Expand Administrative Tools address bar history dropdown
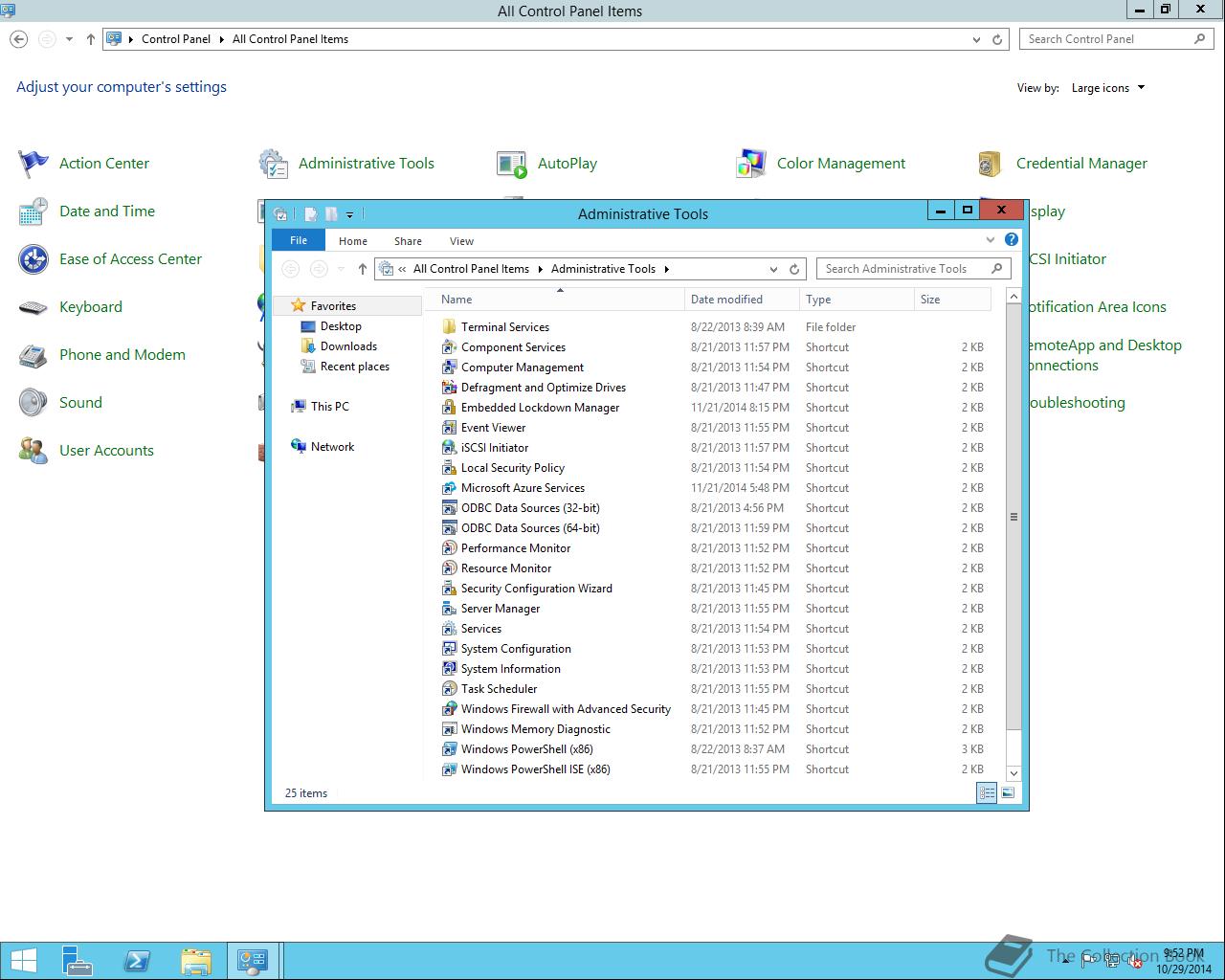Screen dimensions: 1225x980 (773, 269)
